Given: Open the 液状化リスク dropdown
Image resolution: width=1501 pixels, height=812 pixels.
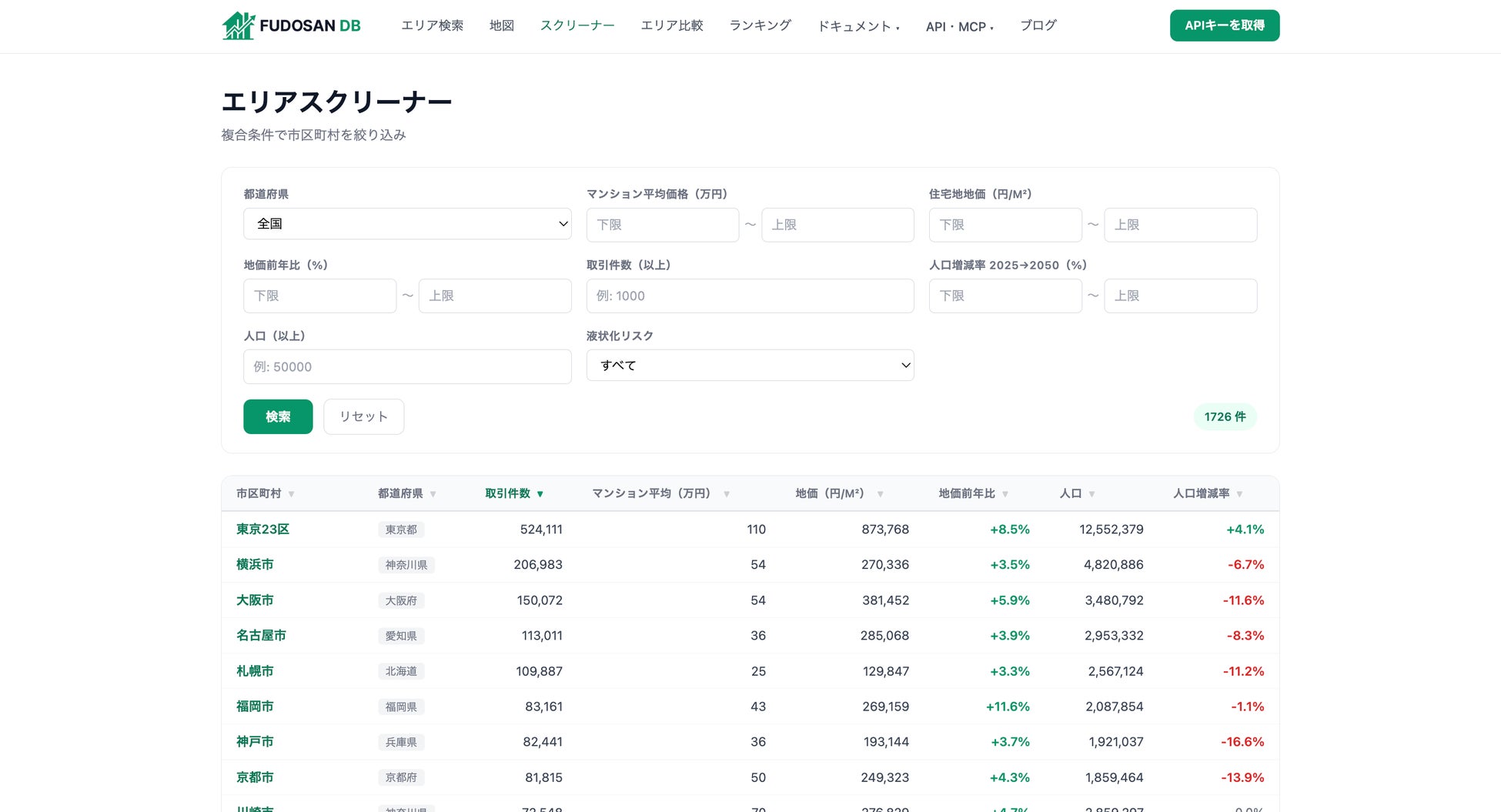Looking at the screenshot, I should (x=750, y=366).
